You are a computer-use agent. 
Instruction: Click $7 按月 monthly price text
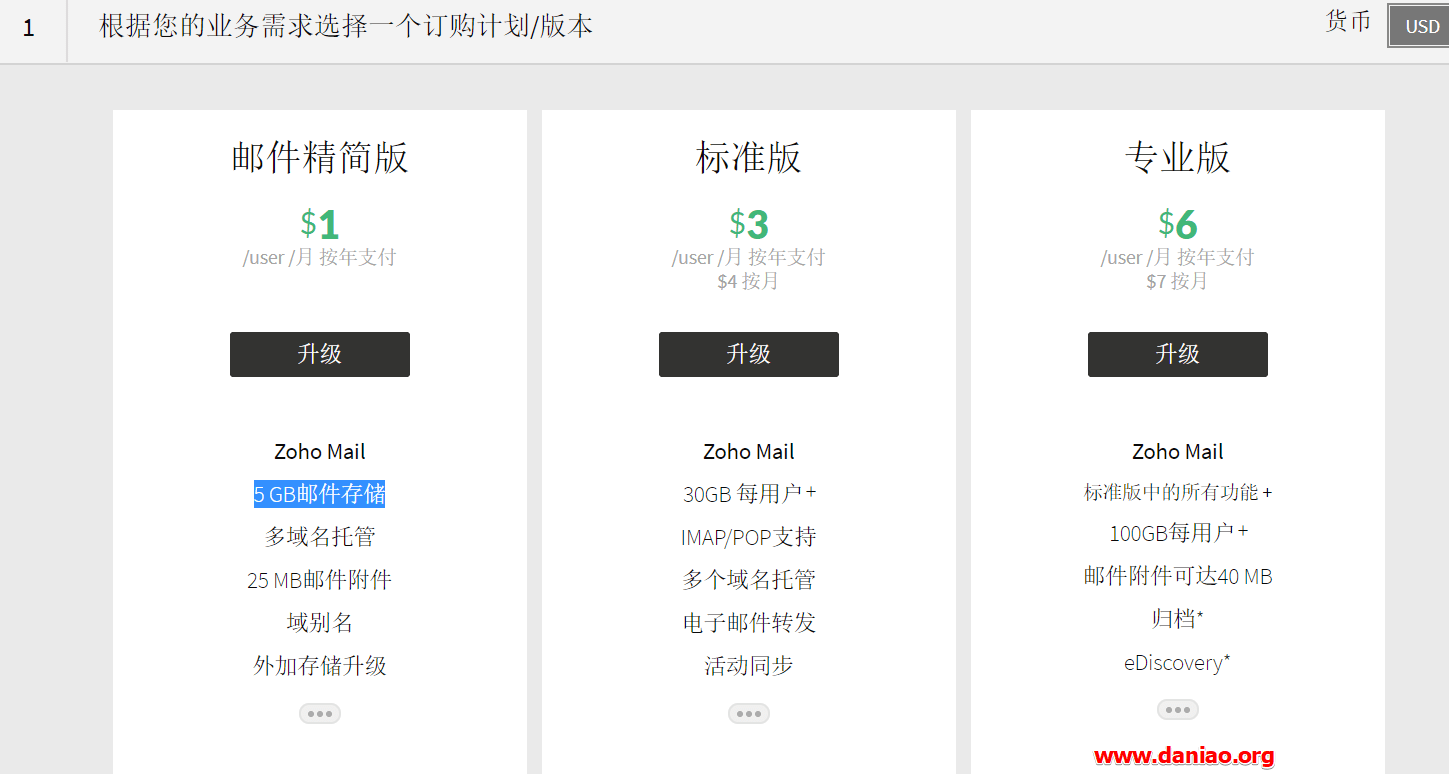pos(1177,282)
